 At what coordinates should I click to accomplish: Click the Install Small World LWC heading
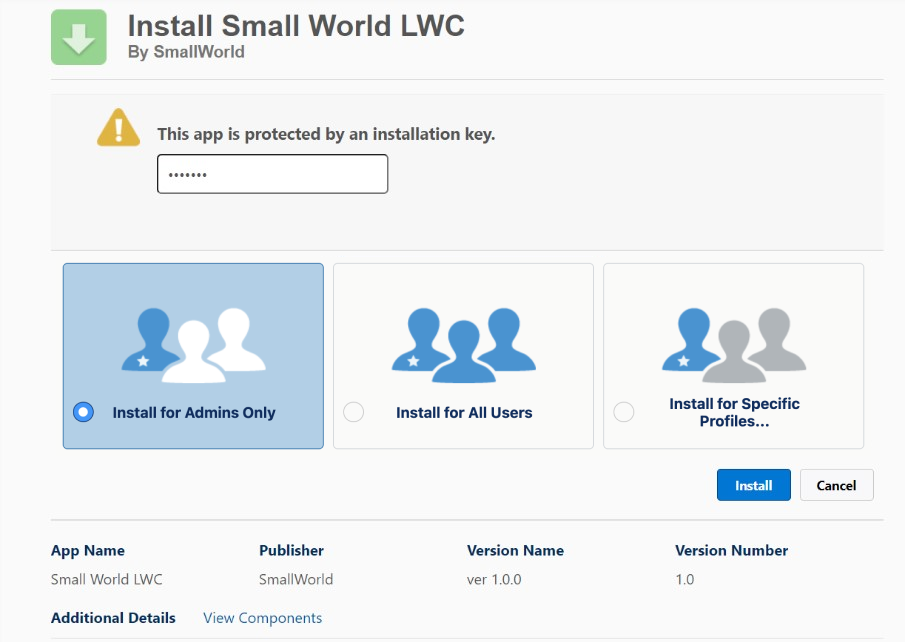296,25
